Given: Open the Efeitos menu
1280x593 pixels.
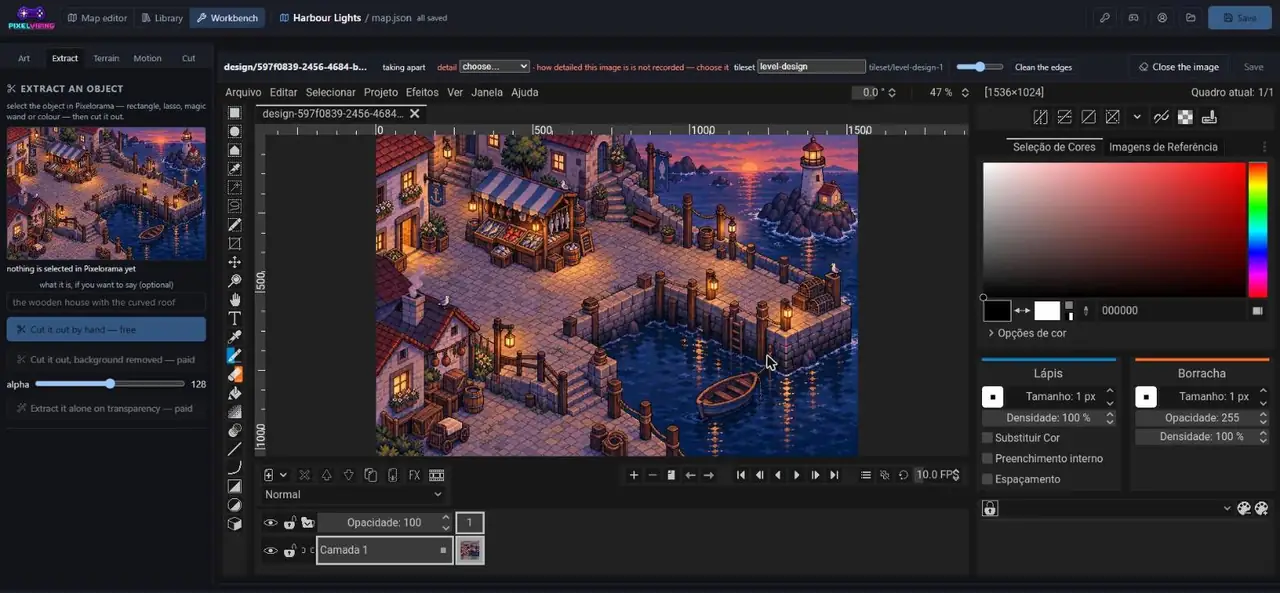Looking at the screenshot, I should coord(422,92).
